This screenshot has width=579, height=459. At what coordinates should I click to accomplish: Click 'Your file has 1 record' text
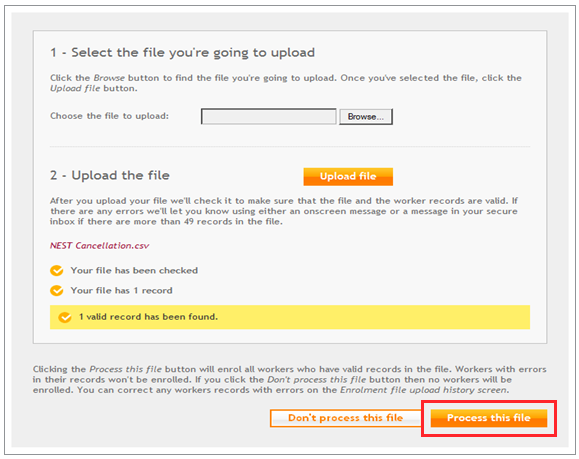121,291
